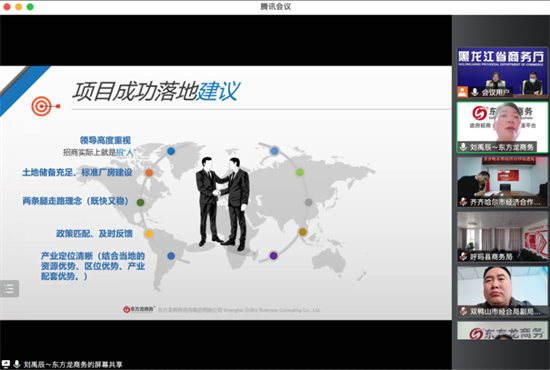Screen dimensions: 550x370
Task: Click the yellow minimize window button
Action: pyautogui.click(x=19, y=7)
